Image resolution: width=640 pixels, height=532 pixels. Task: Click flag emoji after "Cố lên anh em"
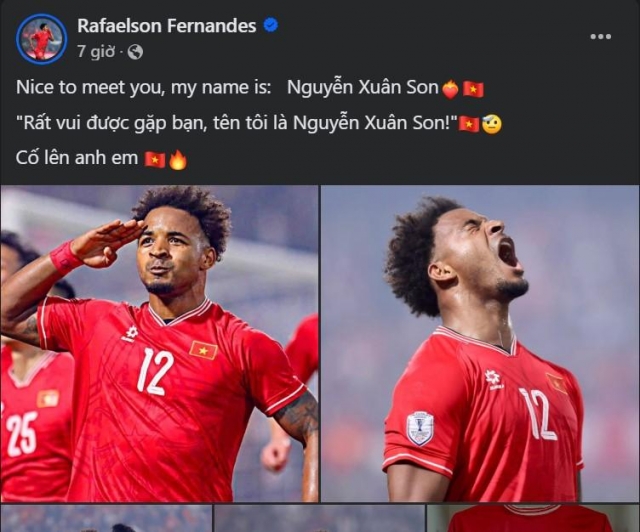pos(155,159)
